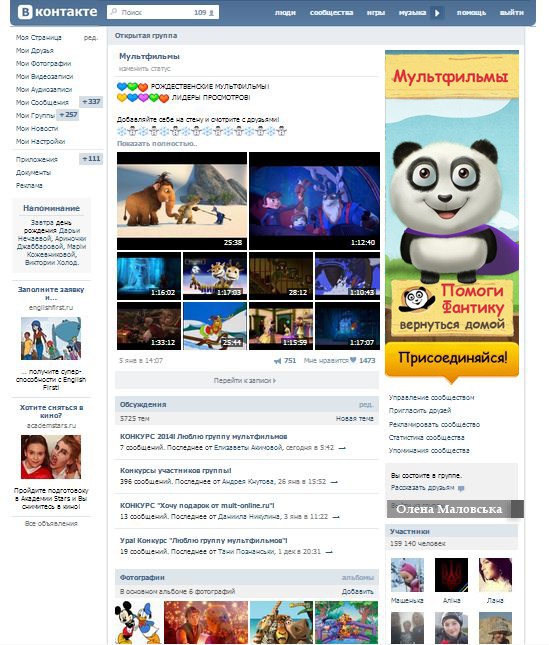Click the like heart icon with count 1473

(353, 360)
